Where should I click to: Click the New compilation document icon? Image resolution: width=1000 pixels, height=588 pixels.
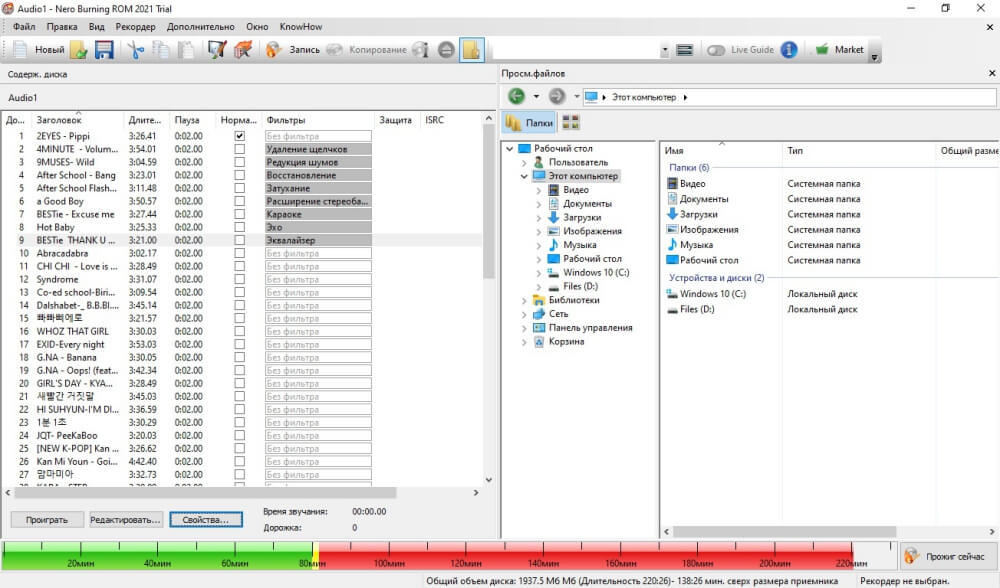[x=20, y=50]
